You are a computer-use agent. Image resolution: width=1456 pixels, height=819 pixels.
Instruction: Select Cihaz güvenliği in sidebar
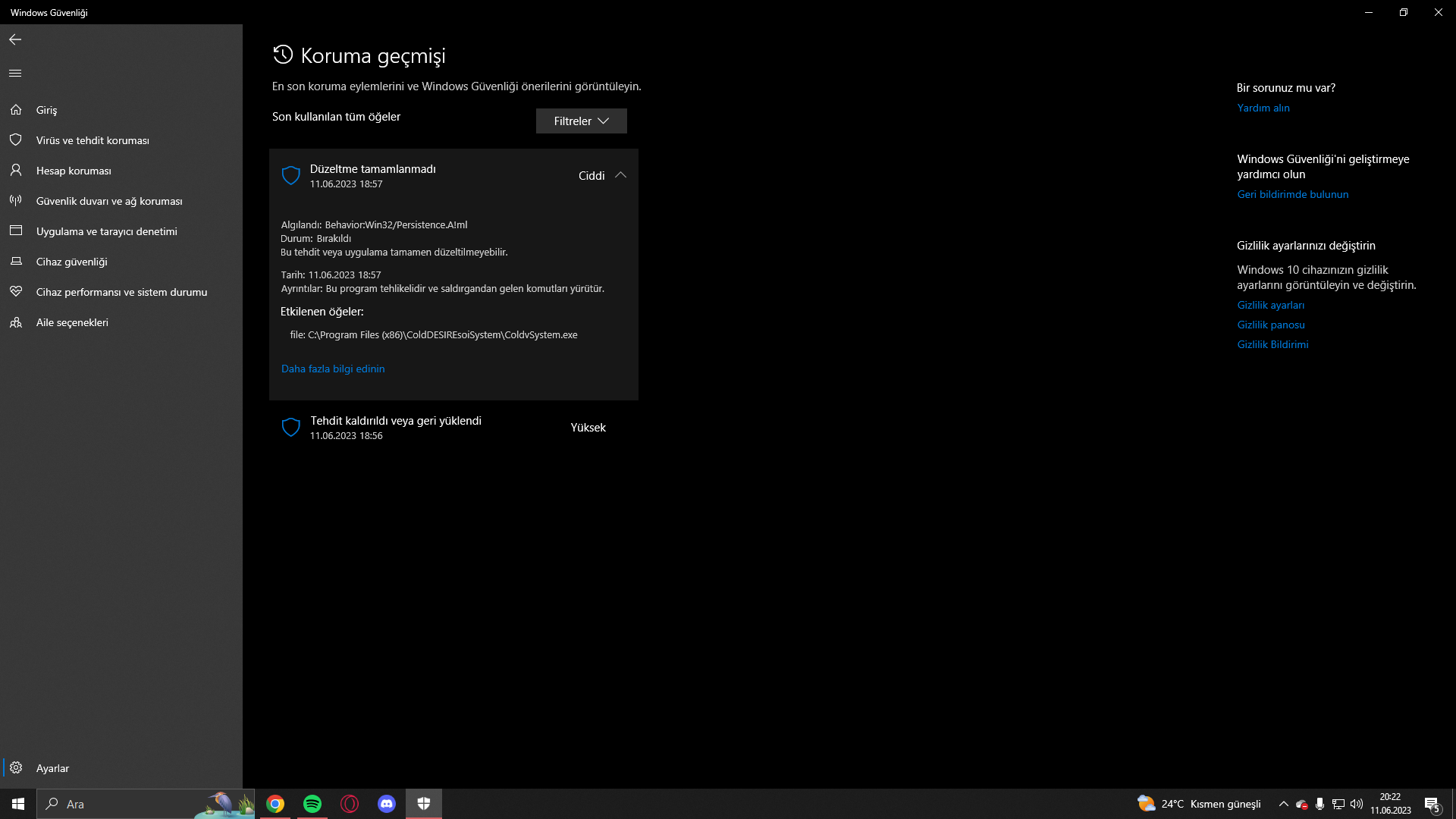[x=71, y=262]
